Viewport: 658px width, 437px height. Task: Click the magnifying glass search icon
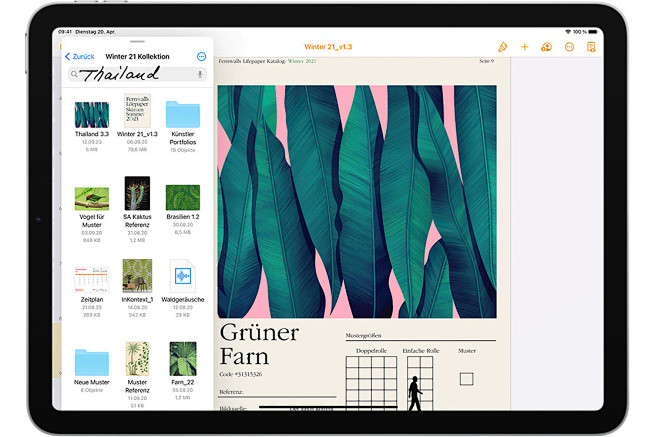tap(74, 74)
